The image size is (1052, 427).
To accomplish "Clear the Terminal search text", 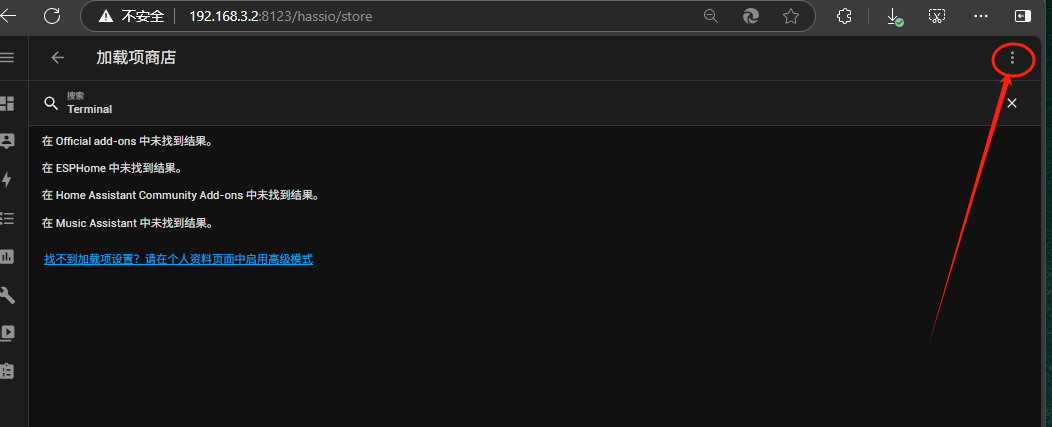I will coord(1011,103).
